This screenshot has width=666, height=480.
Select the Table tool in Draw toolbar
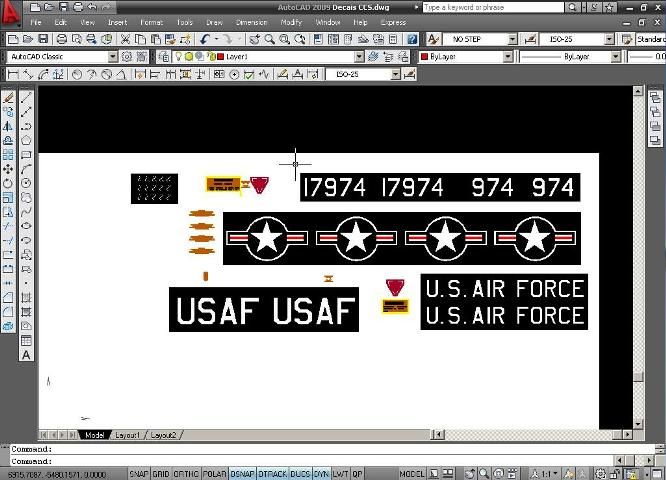point(26,340)
